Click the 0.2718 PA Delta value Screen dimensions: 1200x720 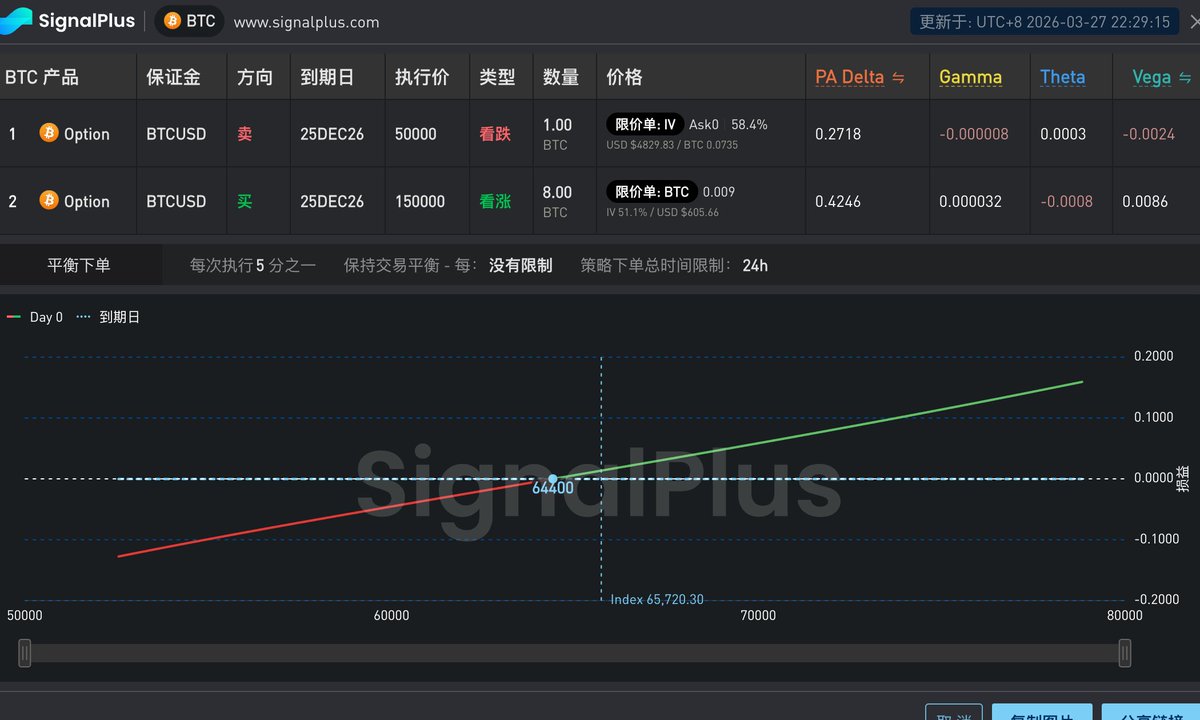pos(838,134)
